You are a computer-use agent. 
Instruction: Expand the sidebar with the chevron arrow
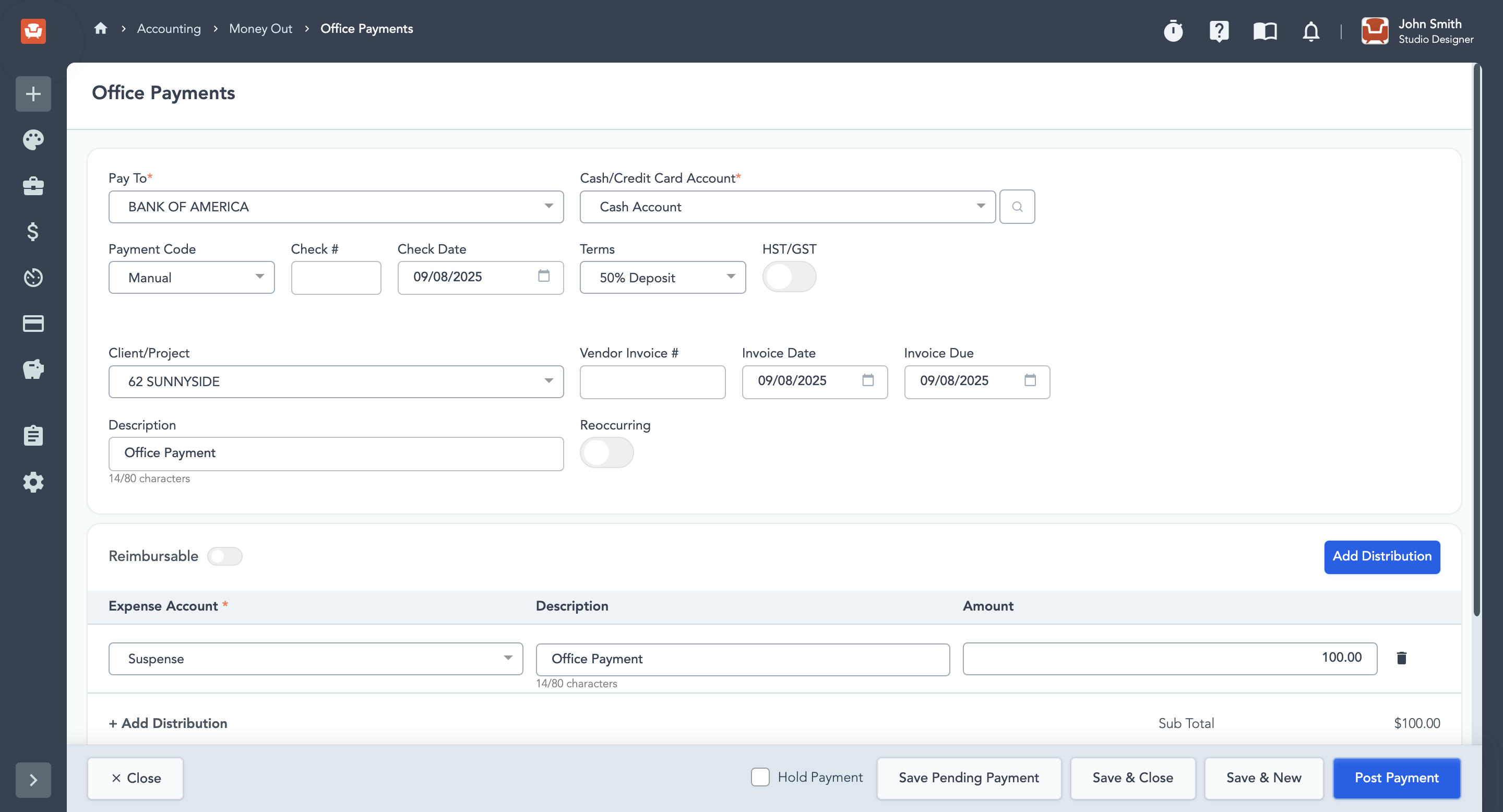(33, 780)
